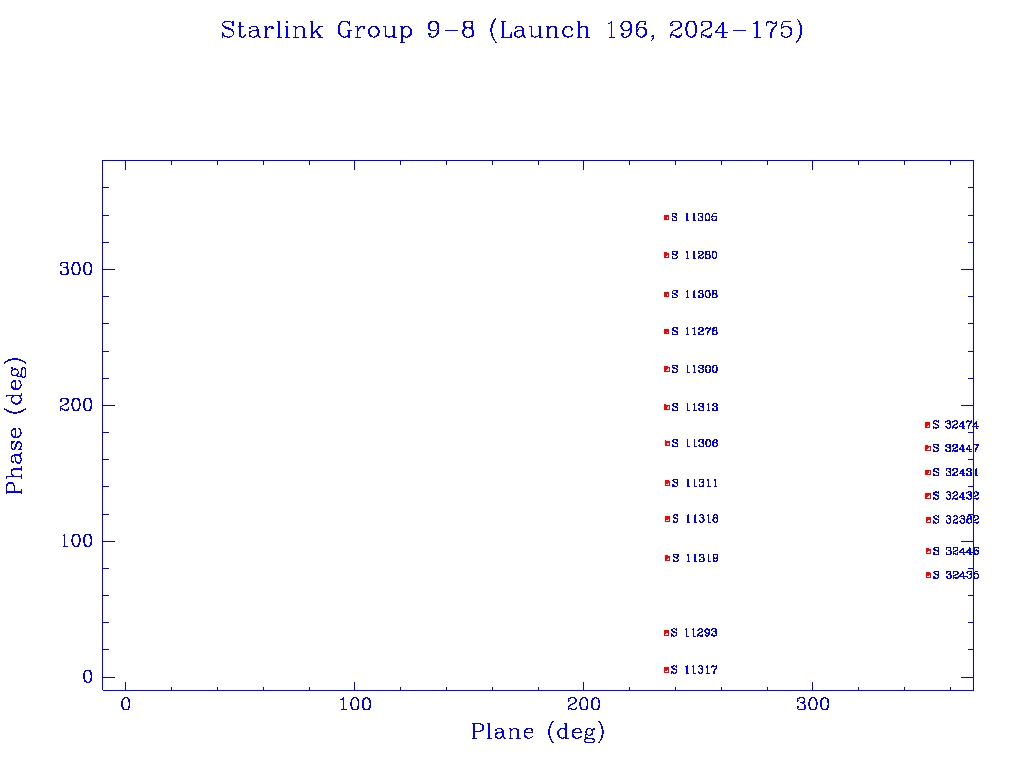Click the red marker for S 11317

coord(666,670)
